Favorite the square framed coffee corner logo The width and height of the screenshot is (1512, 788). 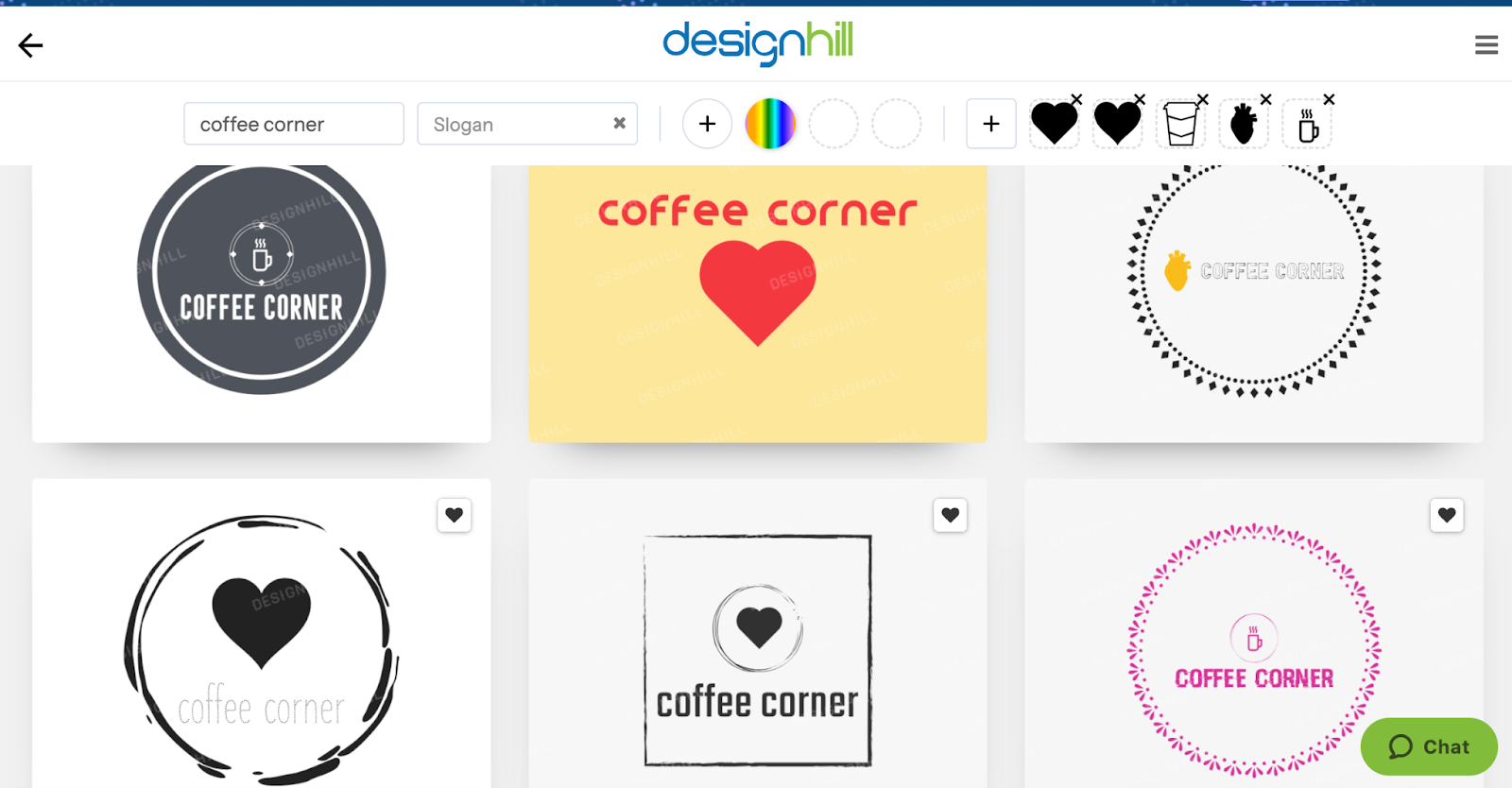click(951, 515)
